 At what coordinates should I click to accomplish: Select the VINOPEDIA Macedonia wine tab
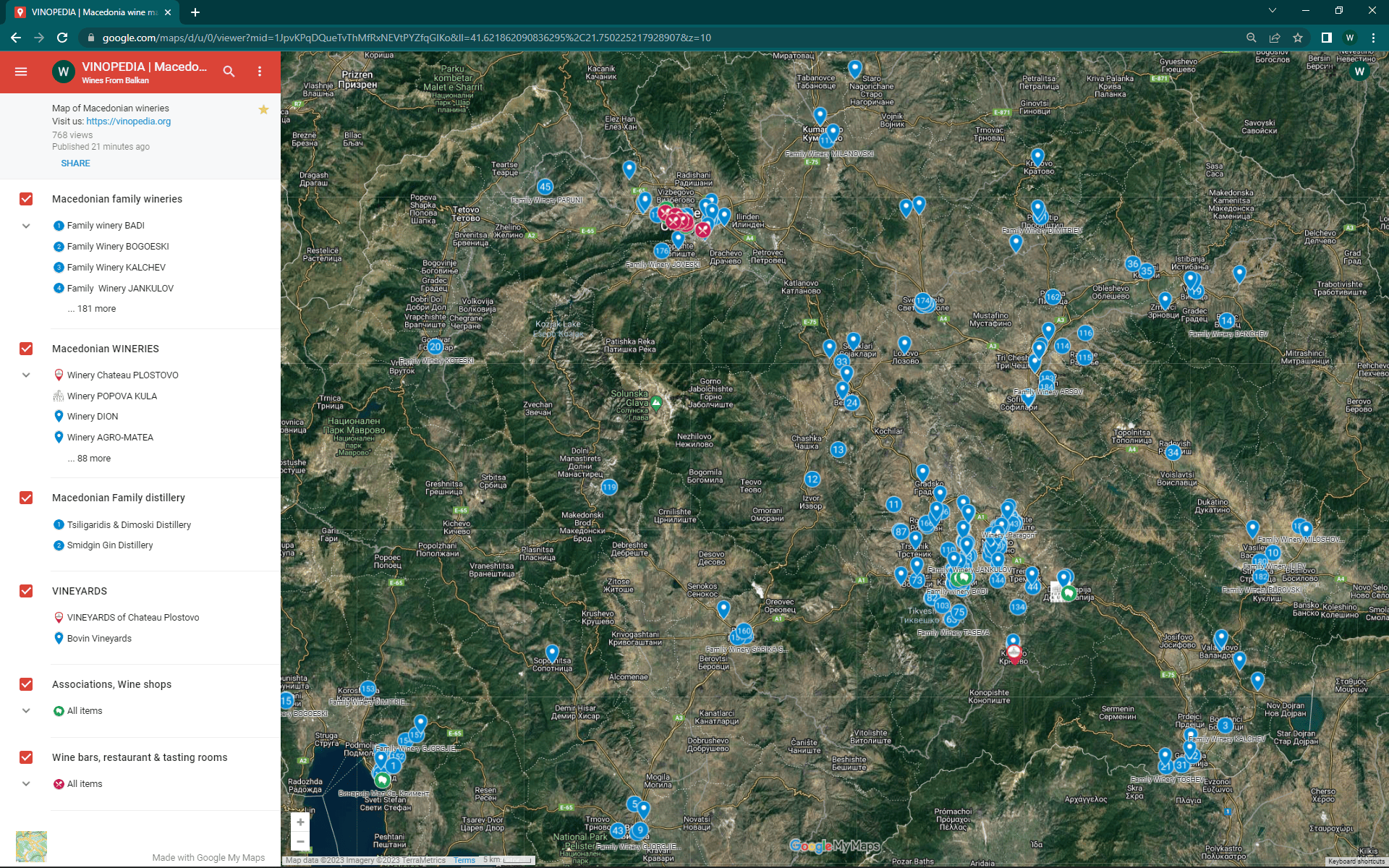click(x=94, y=12)
